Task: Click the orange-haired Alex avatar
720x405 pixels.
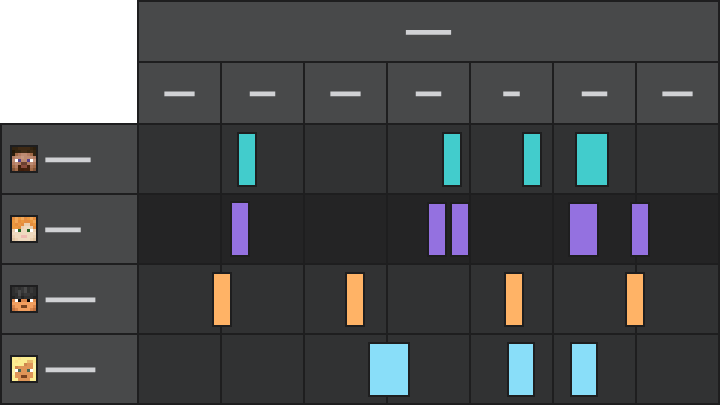Action: pyautogui.click(x=24, y=229)
